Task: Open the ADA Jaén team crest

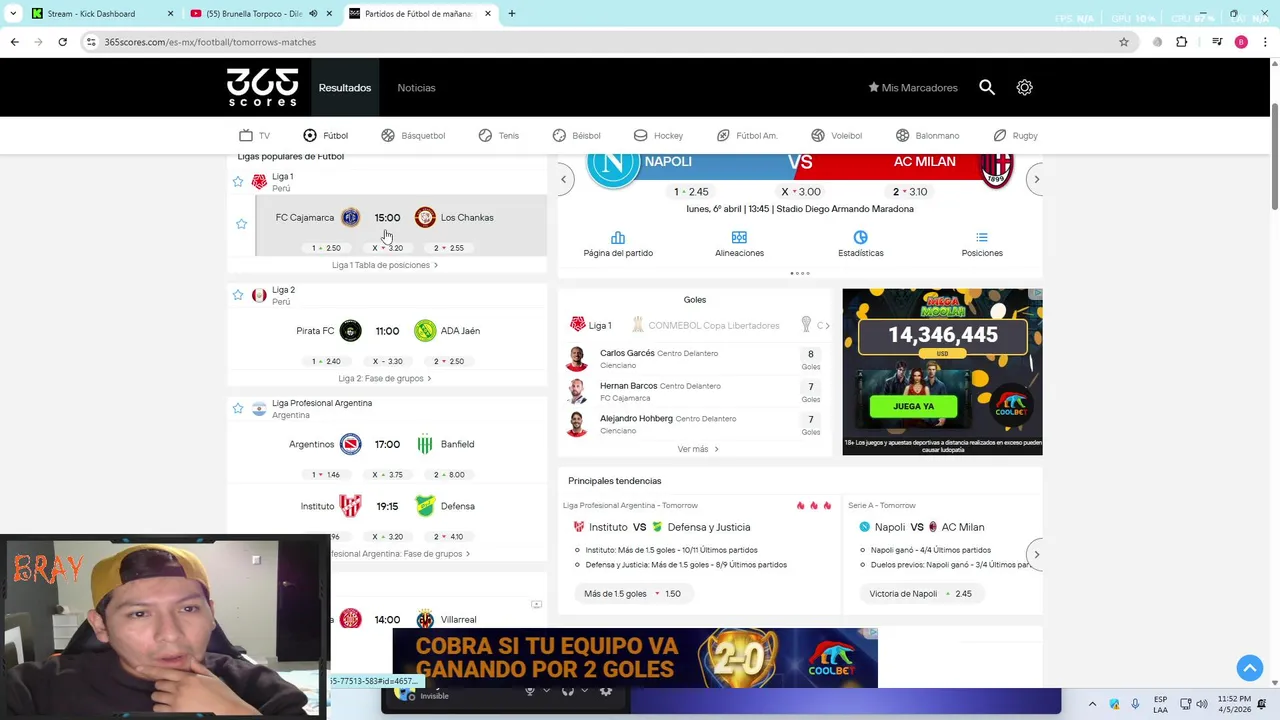Action: point(425,331)
